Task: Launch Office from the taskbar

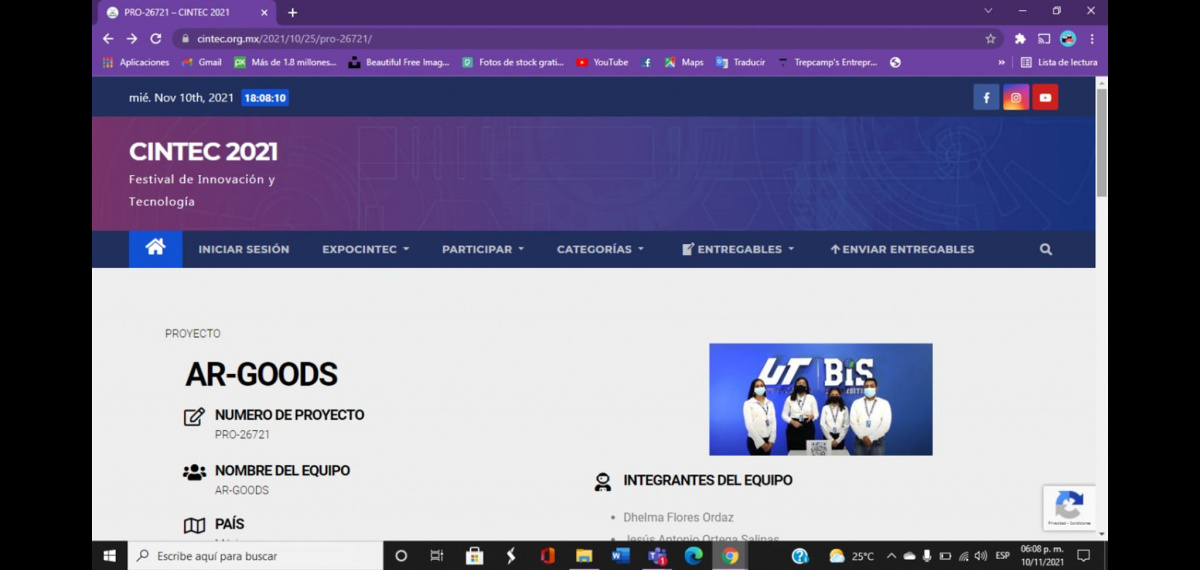Action: (x=547, y=556)
